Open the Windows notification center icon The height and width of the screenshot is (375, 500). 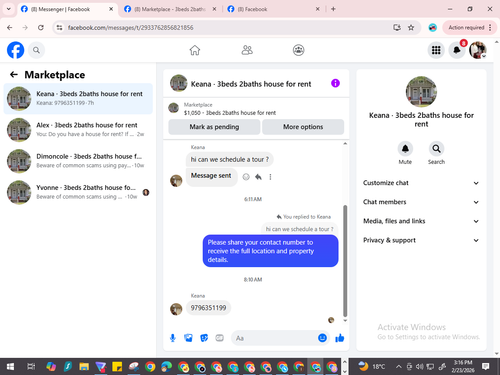[485, 367]
